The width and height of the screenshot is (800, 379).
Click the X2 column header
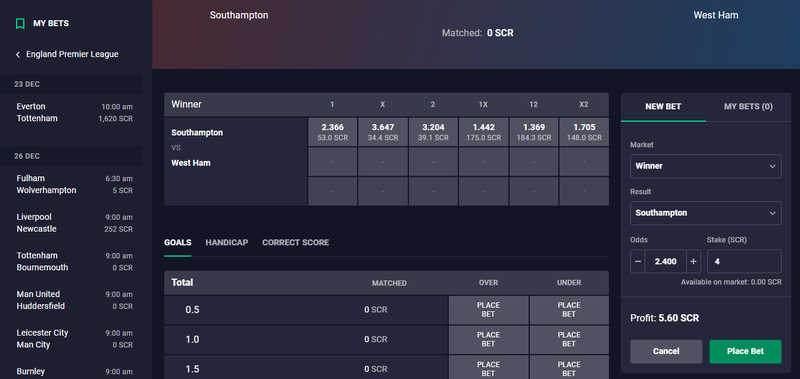(x=584, y=105)
